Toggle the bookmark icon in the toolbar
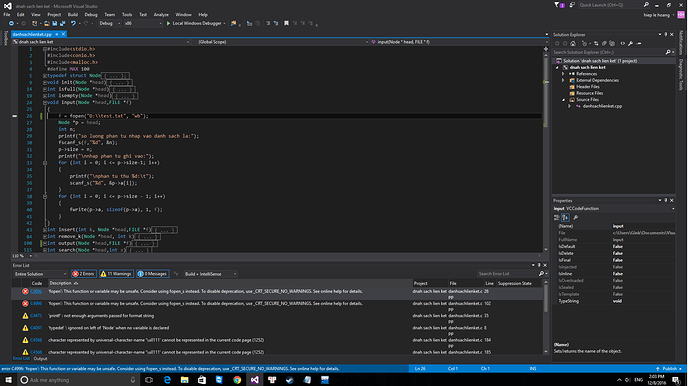The width and height of the screenshot is (690, 386). click(286, 23)
